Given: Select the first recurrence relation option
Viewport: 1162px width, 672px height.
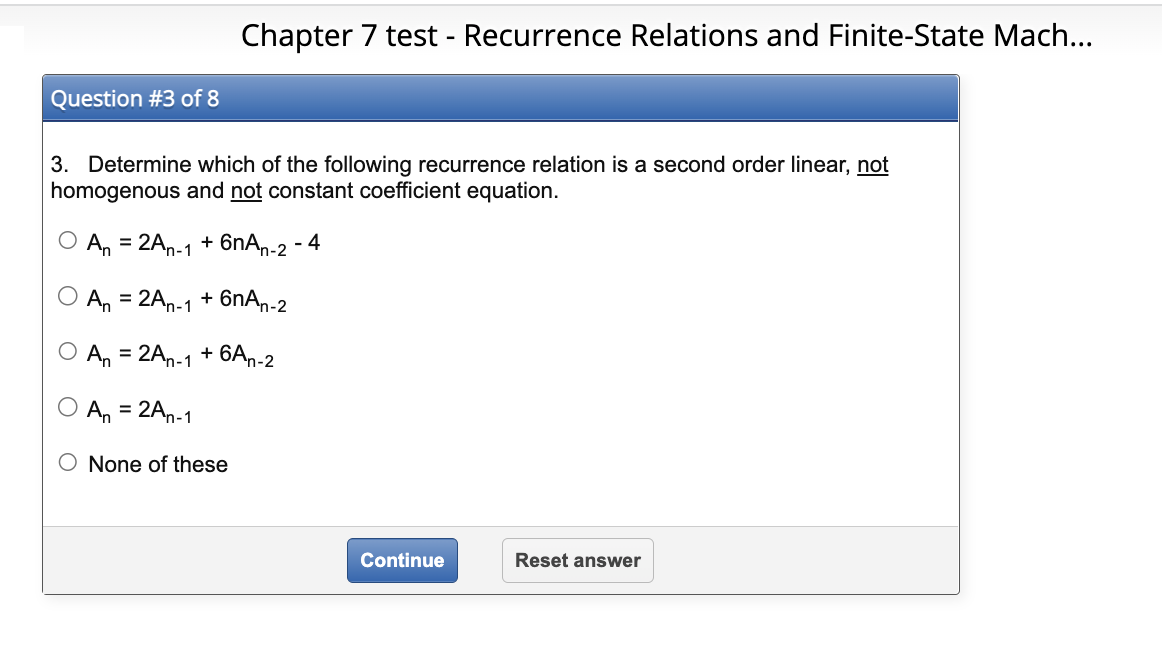Looking at the screenshot, I should coord(66,240).
